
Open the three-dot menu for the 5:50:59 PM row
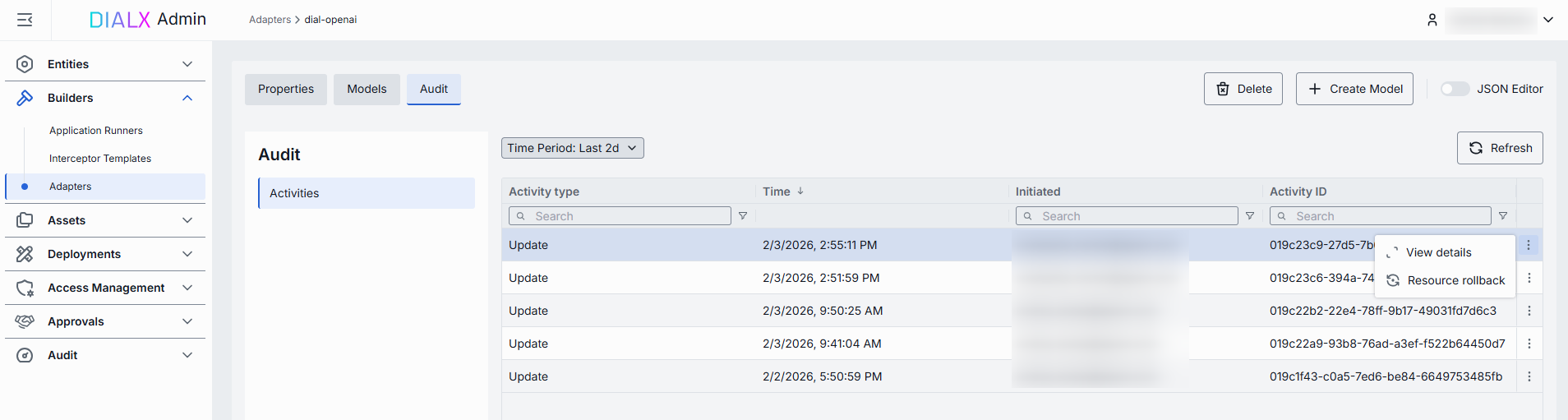click(x=1529, y=376)
